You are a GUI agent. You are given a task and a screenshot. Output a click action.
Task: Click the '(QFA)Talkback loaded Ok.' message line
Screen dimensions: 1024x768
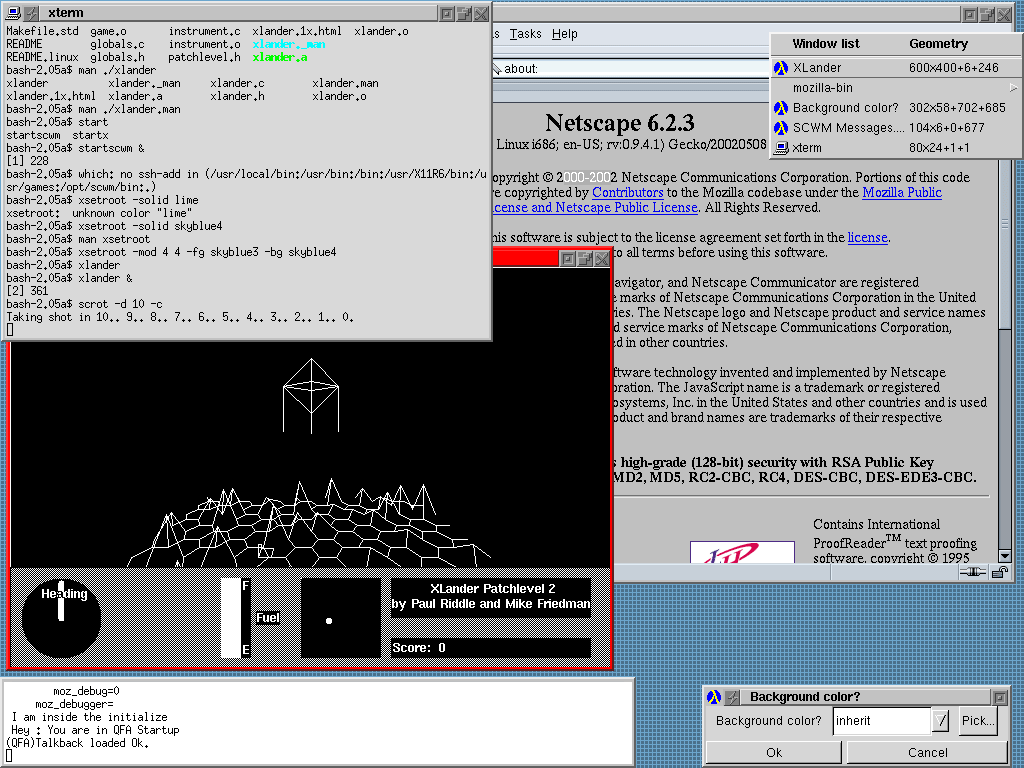click(77, 743)
